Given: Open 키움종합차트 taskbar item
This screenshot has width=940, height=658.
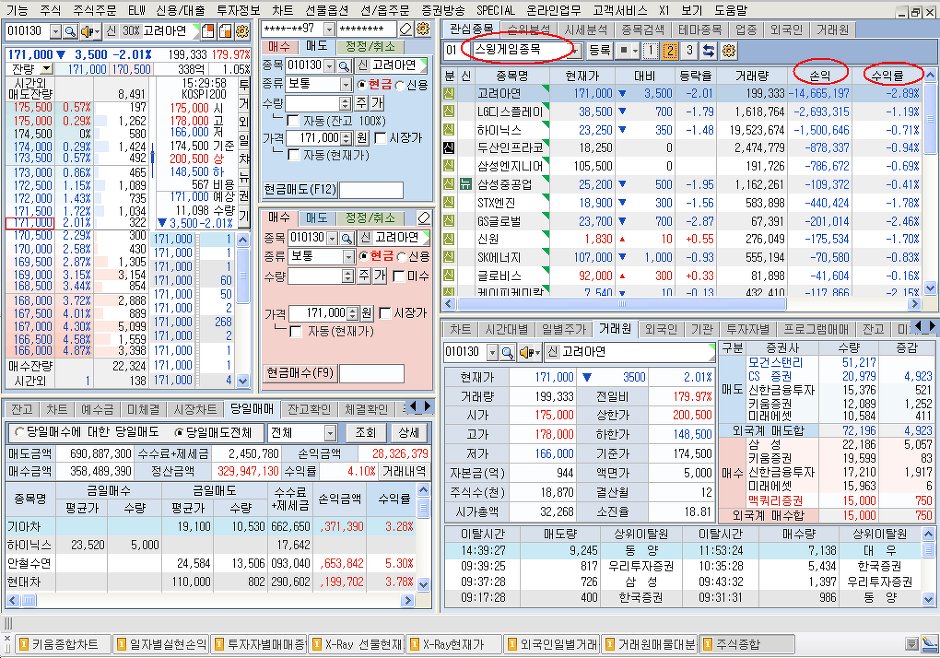Looking at the screenshot, I should click(x=64, y=644).
